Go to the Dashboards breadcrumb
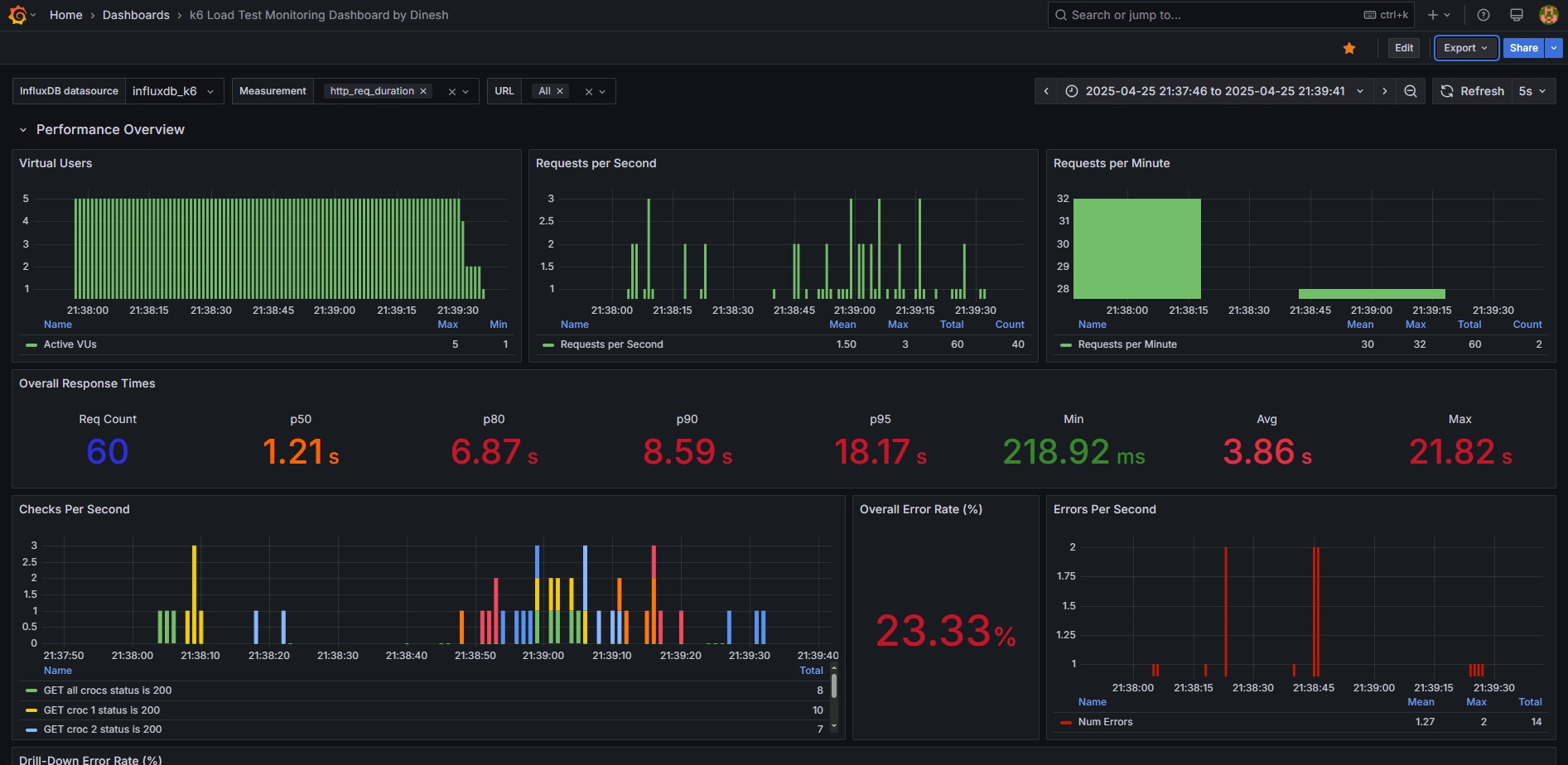Viewport: 1568px width, 765px height. [136, 15]
